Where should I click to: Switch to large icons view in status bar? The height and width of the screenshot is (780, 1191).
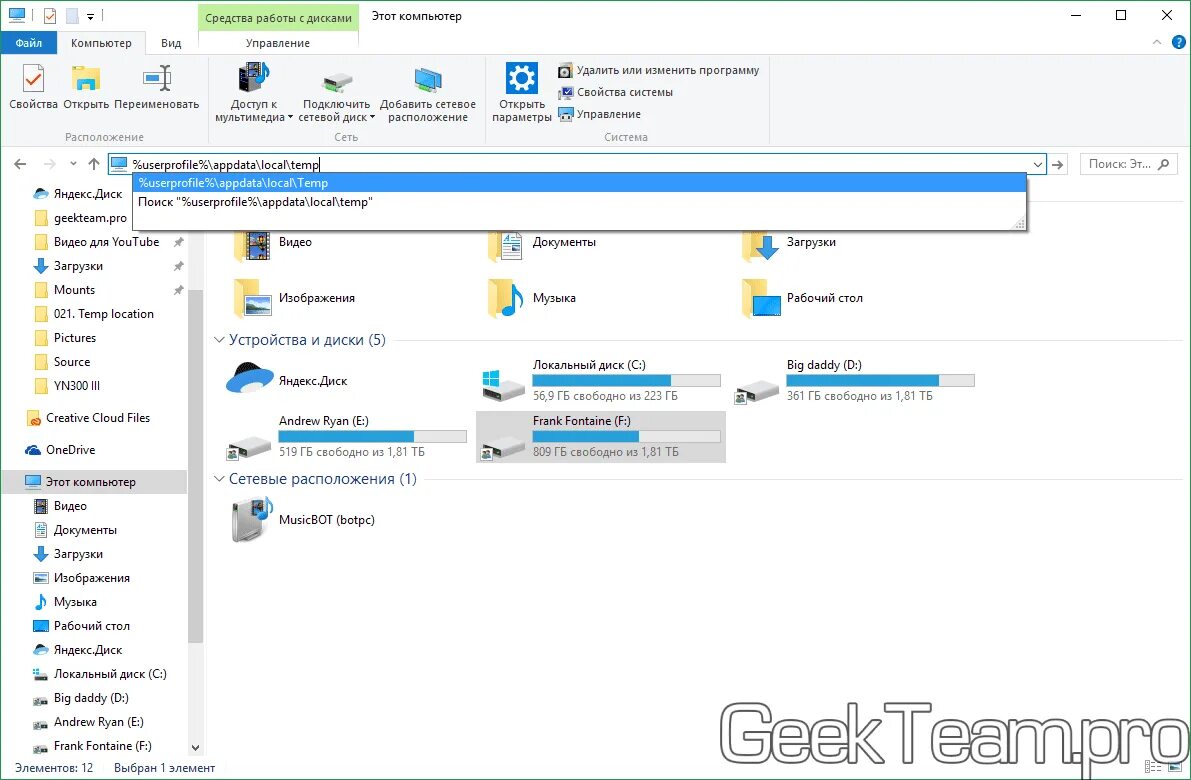(1174, 768)
